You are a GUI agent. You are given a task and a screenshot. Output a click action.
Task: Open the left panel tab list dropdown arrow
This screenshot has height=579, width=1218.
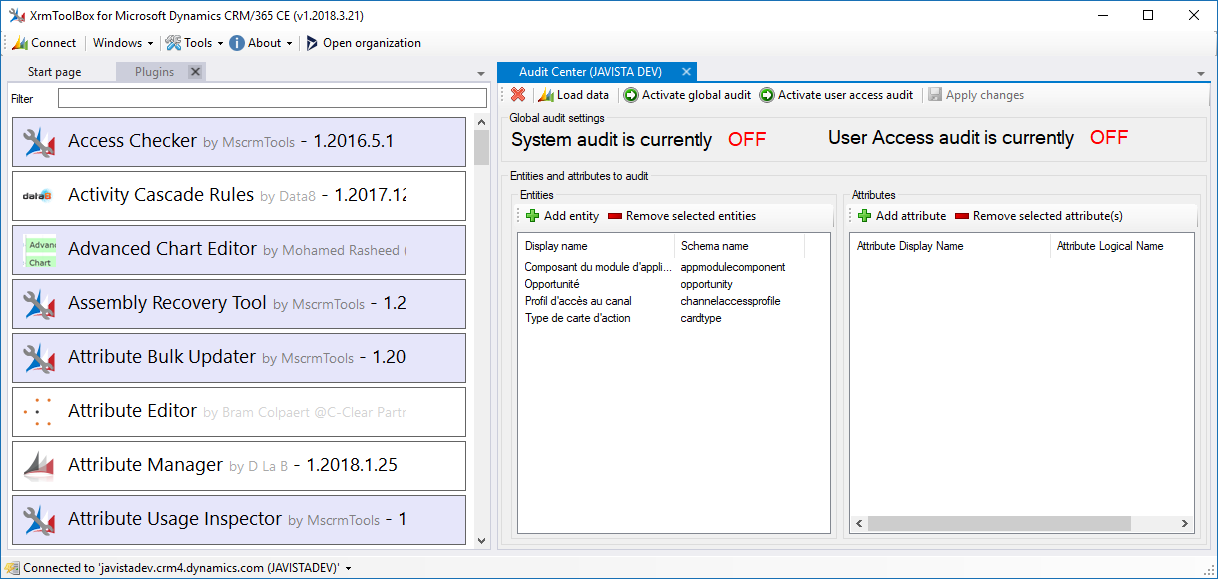point(482,73)
